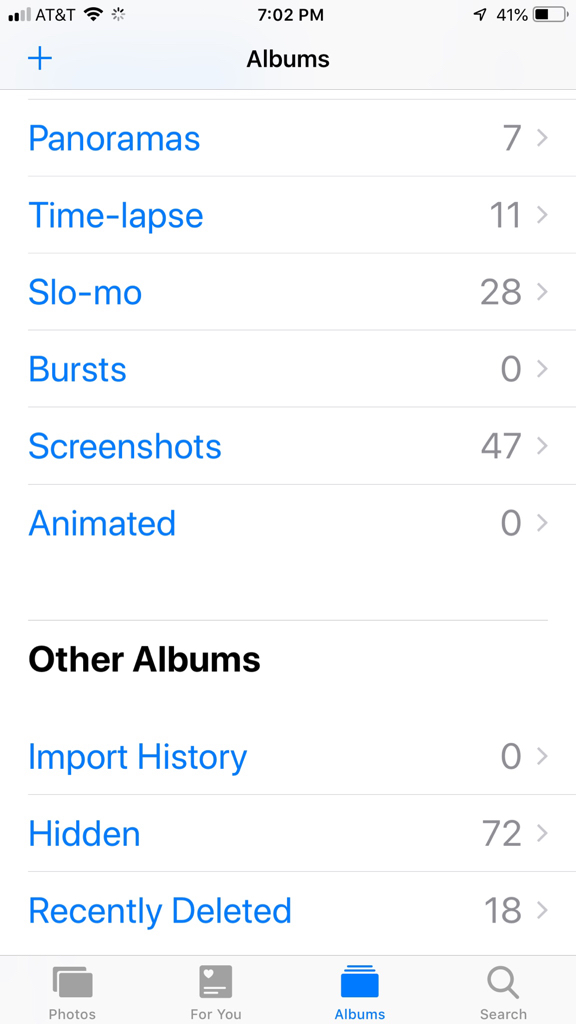The height and width of the screenshot is (1024, 576).
Task: Expand the Recently Deleted row chevron
Action: 542,910
